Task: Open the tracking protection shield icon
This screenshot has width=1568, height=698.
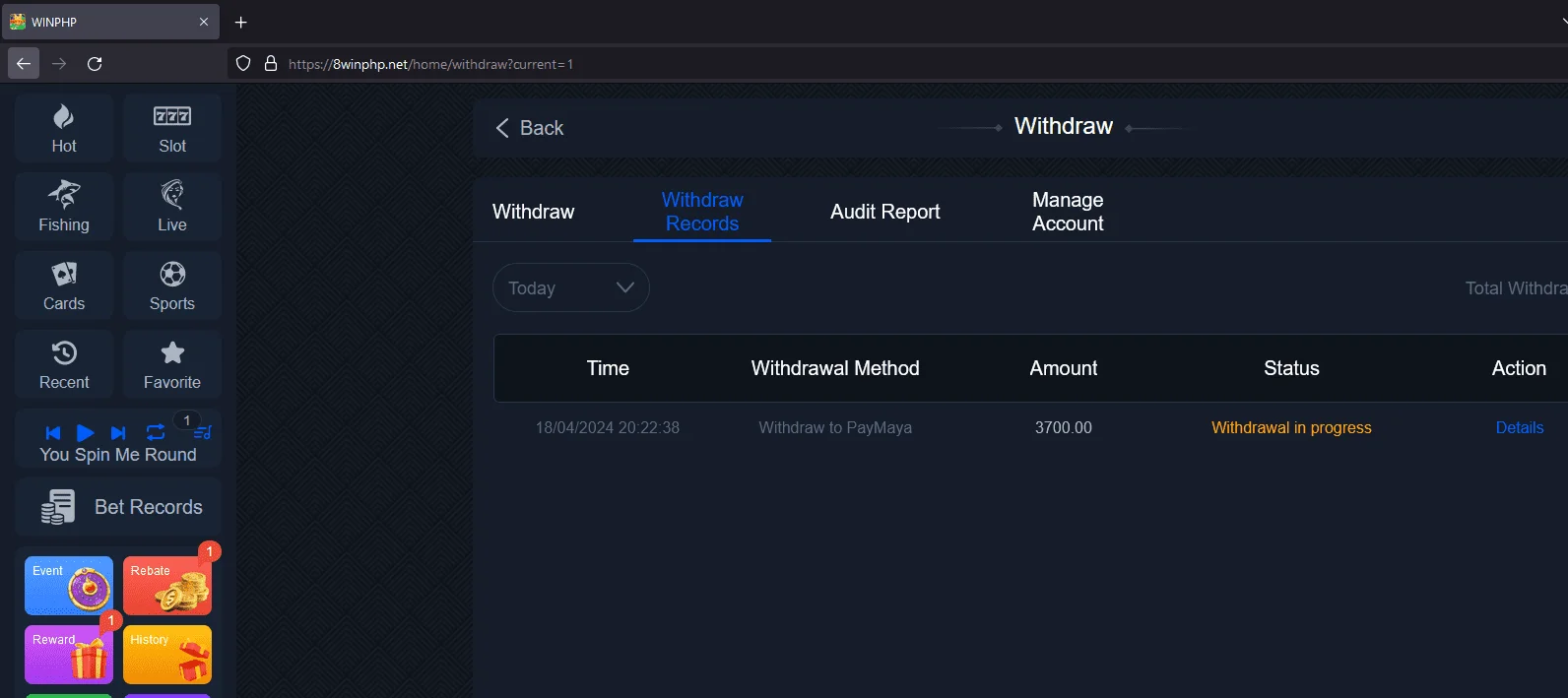Action: [243, 63]
